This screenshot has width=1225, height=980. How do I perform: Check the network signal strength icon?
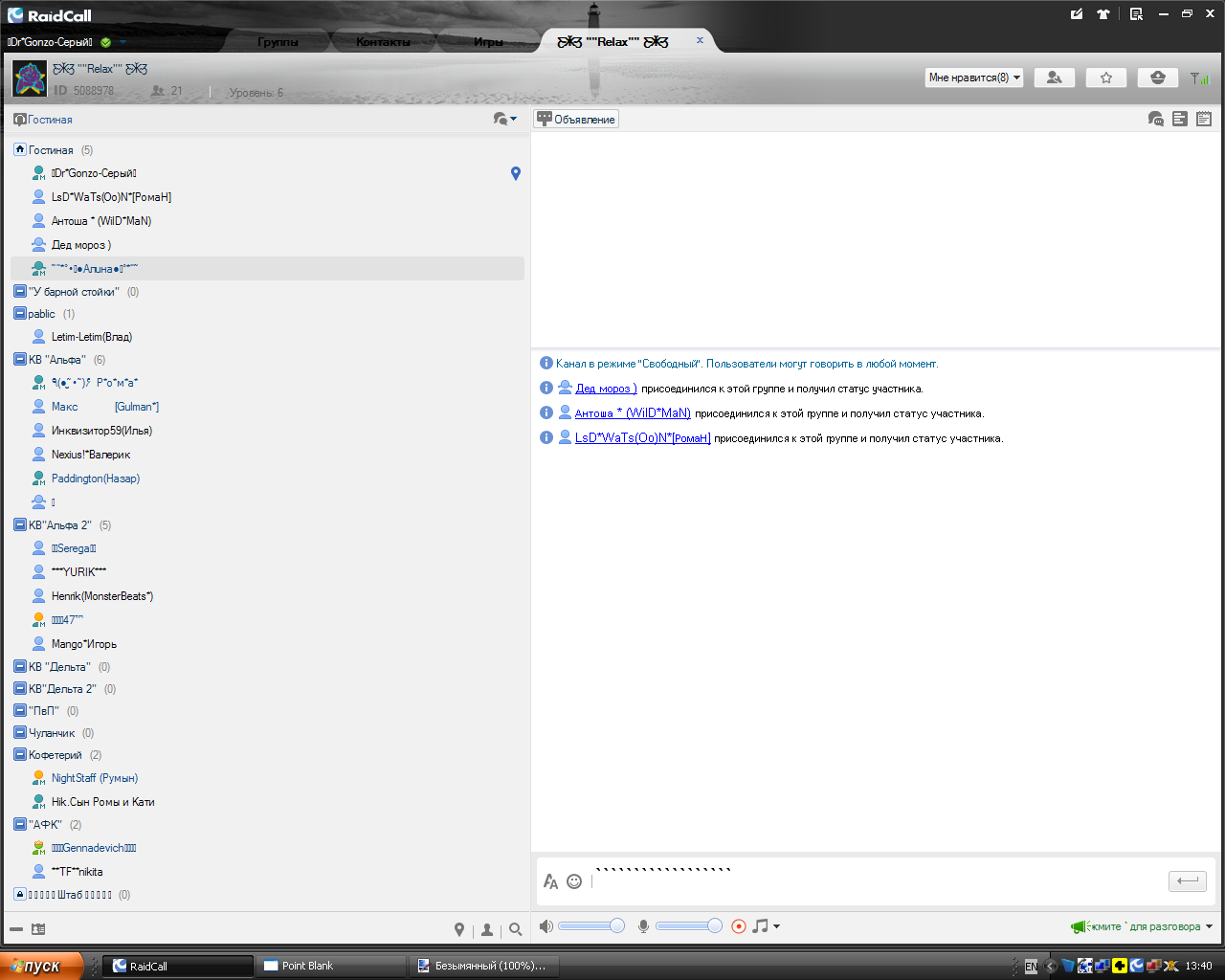click(1199, 78)
